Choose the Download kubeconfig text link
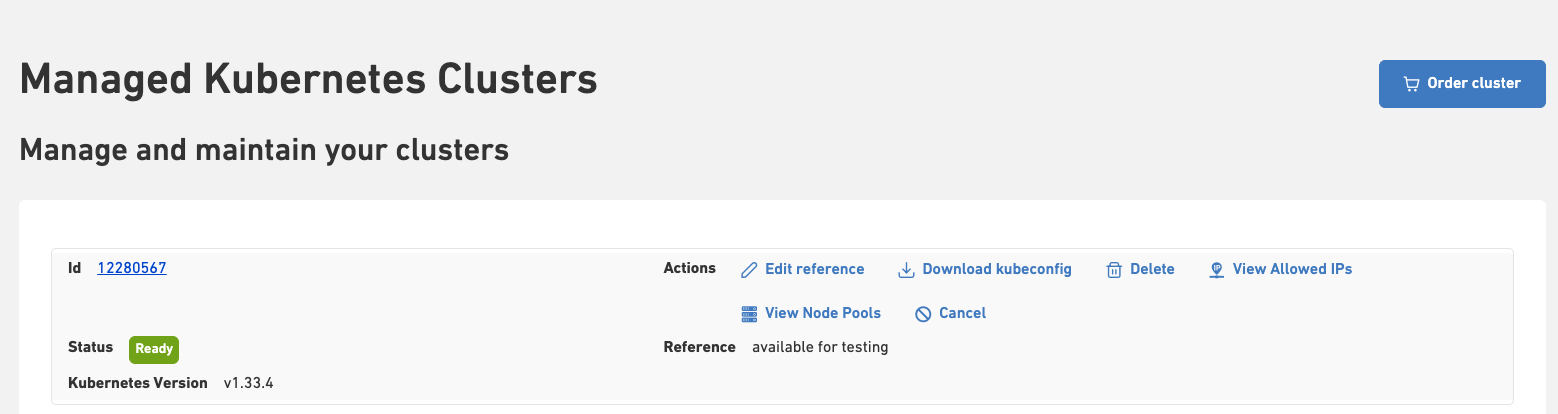 996,269
